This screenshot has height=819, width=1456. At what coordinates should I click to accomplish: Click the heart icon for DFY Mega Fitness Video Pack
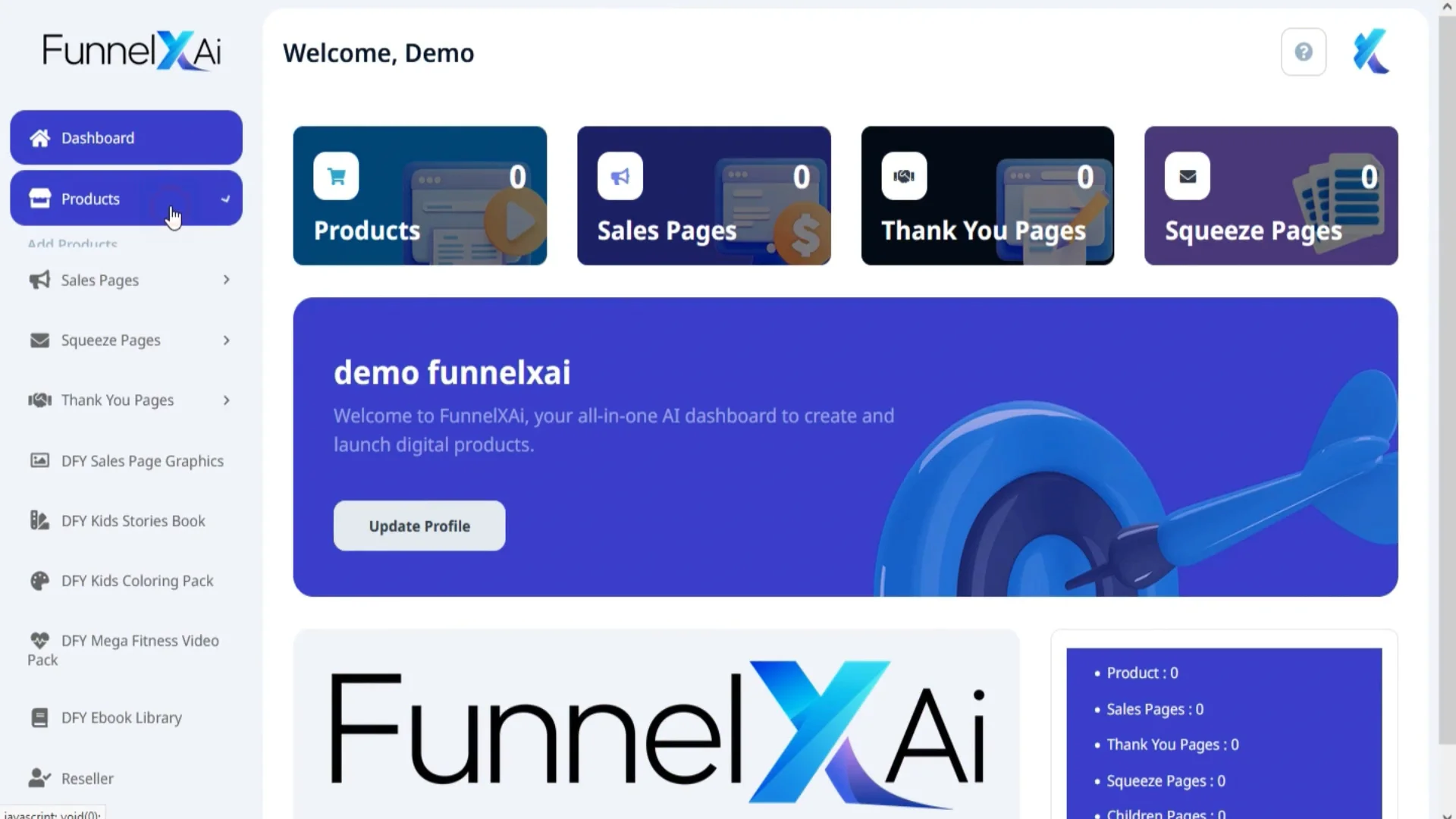pos(39,641)
